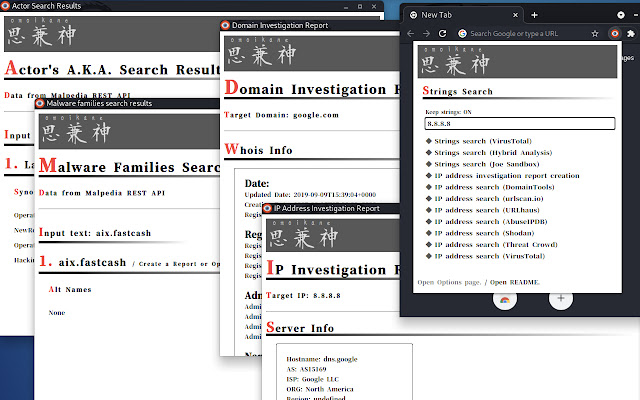
Task: Click Malware families search results window icon
Action: (x=40, y=103)
